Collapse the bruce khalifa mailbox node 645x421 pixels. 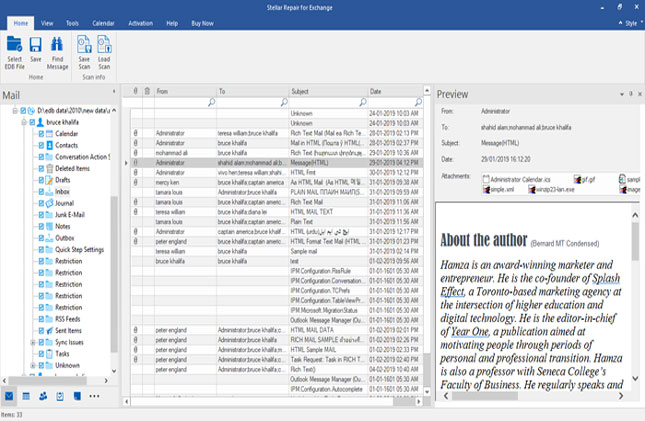click(24, 122)
